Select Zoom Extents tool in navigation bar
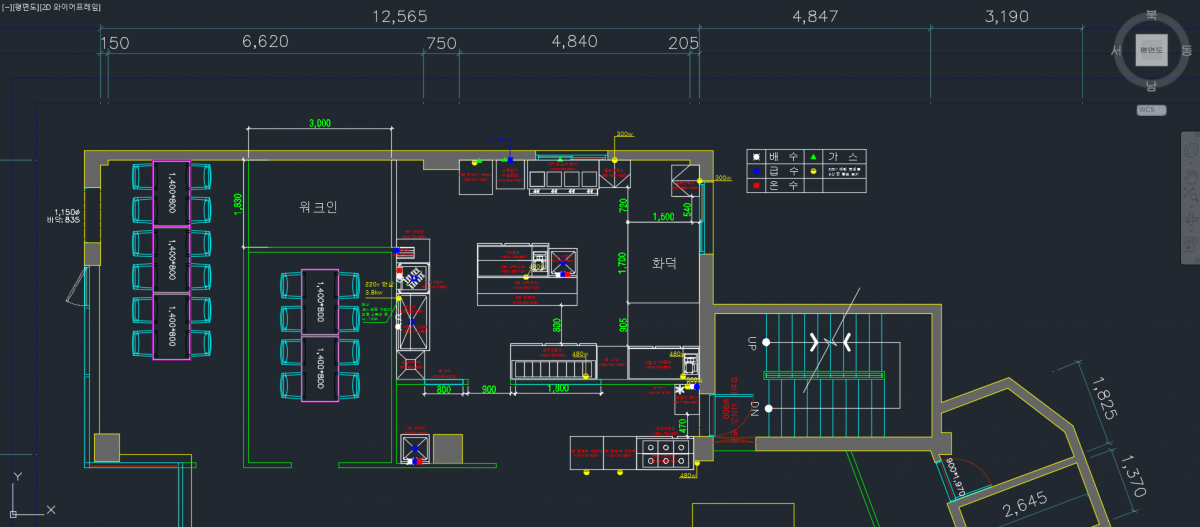Image resolution: width=1200 pixels, height=527 pixels. (1190, 191)
